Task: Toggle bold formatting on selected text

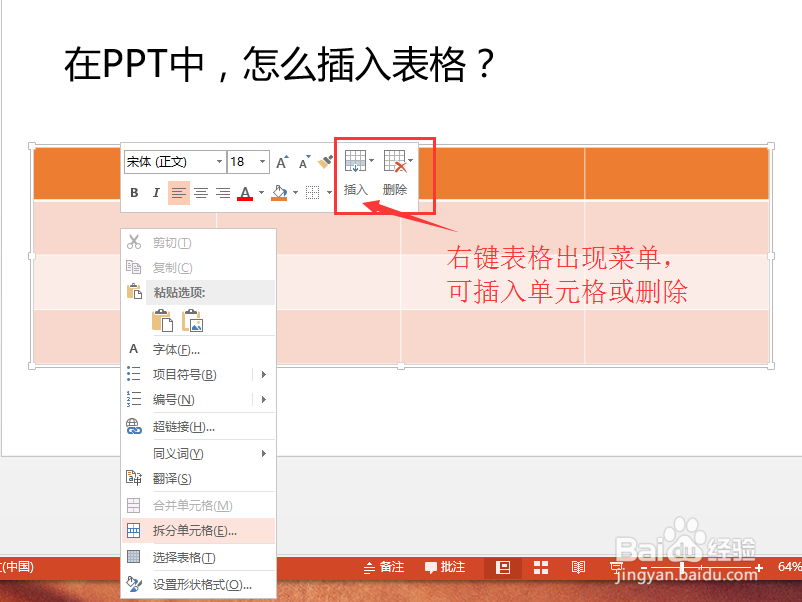Action: coord(133,192)
